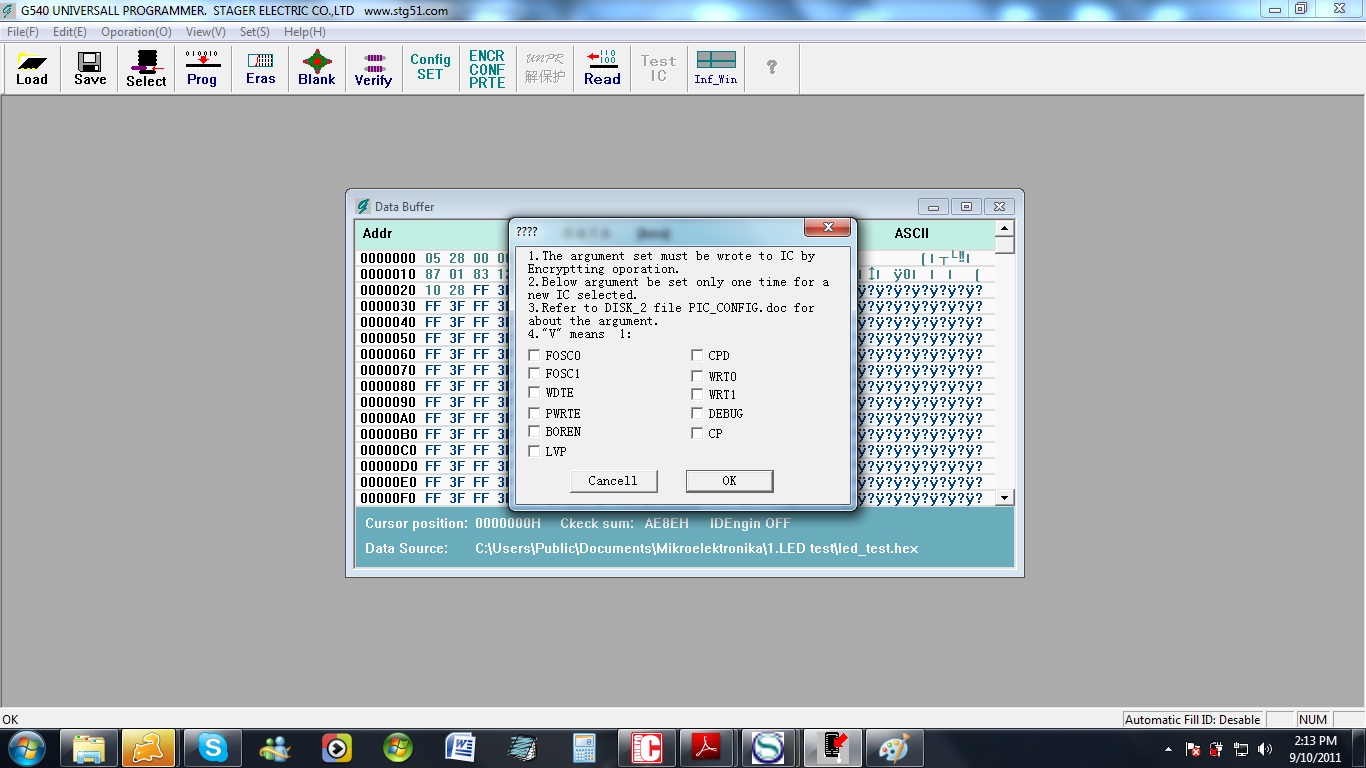The width and height of the screenshot is (1366, 768).
Task: Click the Load file toolbar icon
Action: tap(32, 68)
